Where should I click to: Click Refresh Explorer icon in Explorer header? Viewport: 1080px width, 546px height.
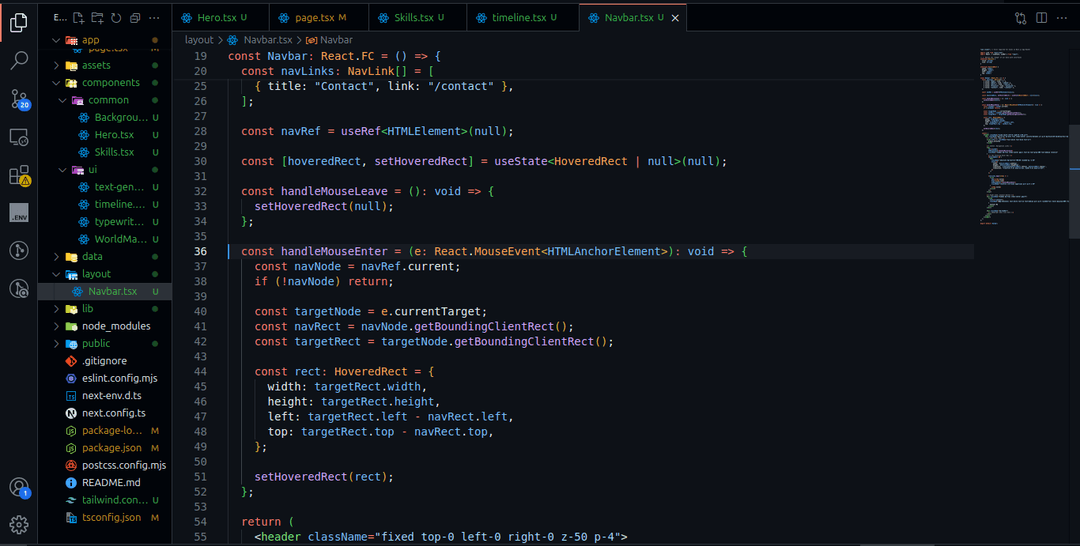116,18
